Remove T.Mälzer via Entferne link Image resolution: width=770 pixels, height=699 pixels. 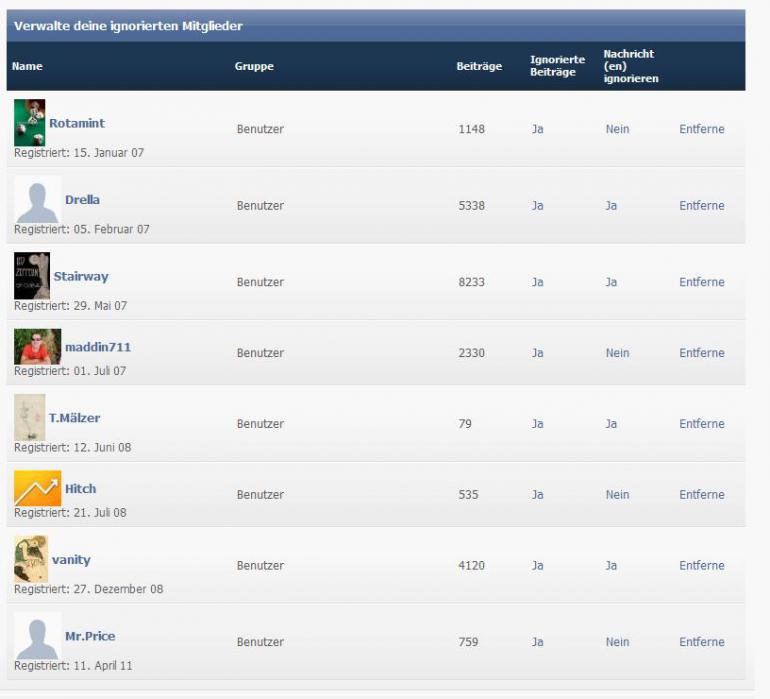(x=702, y=423)
